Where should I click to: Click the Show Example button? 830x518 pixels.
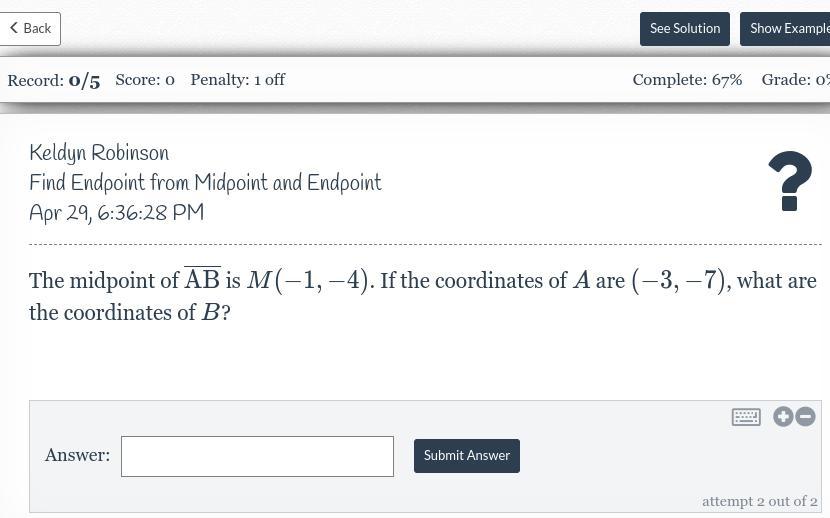788,29
